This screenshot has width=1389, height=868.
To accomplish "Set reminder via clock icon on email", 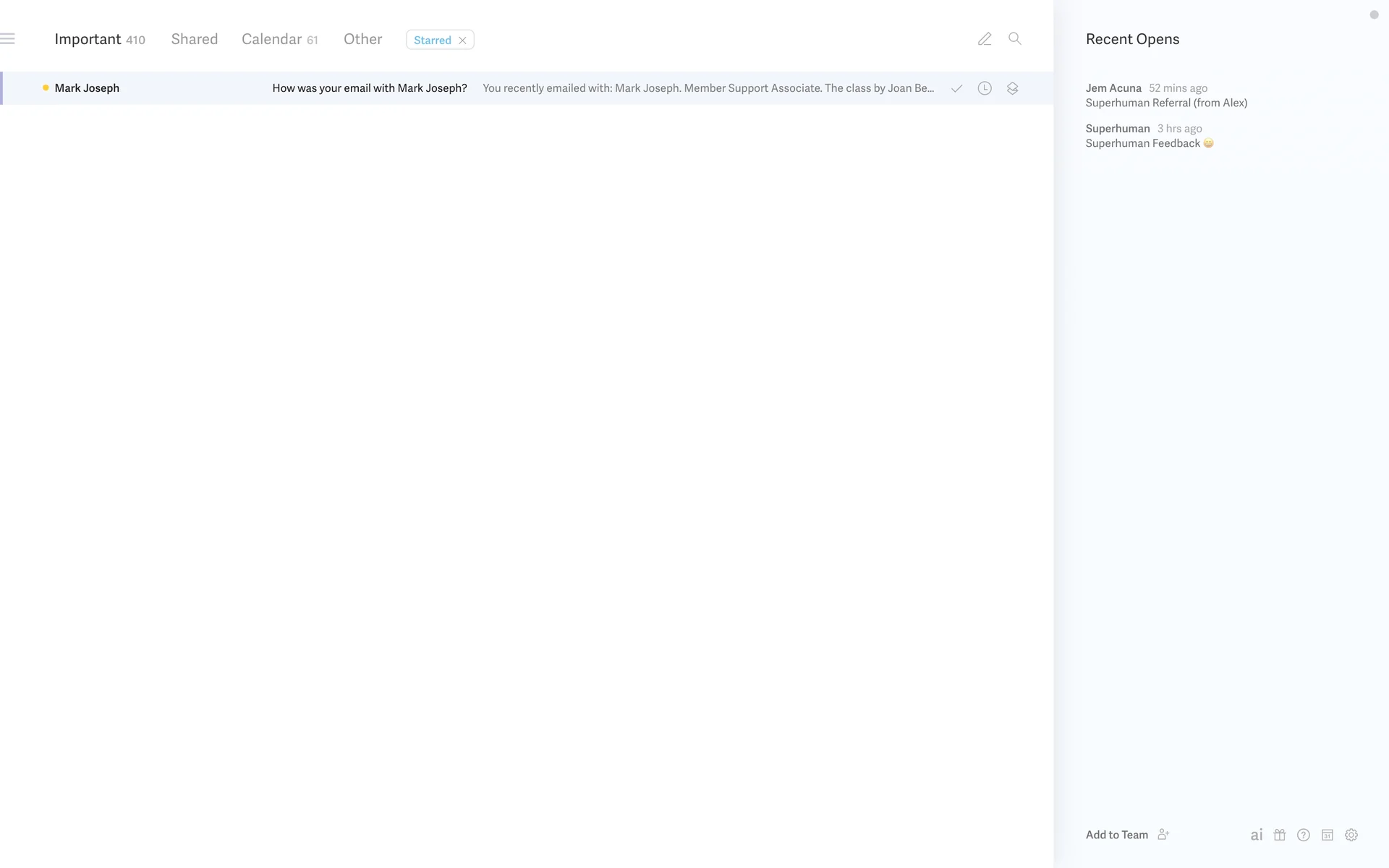I will [x=985, y=88].
